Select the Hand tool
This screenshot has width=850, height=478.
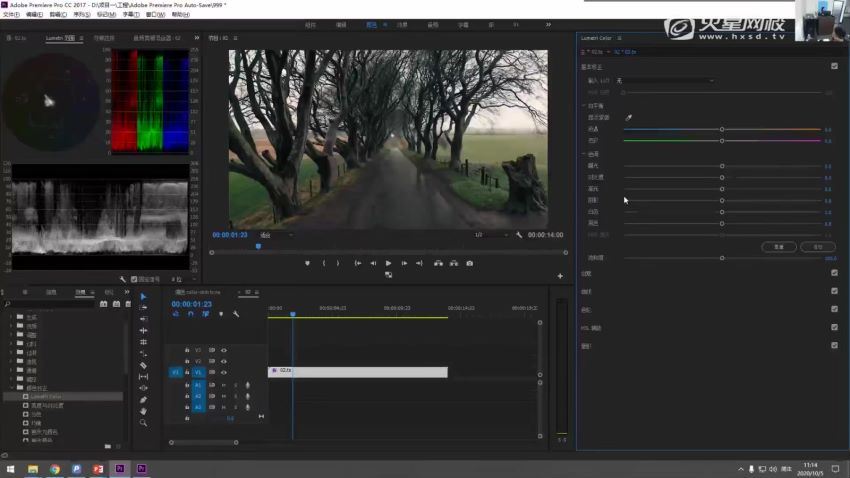tap(143, 411)
